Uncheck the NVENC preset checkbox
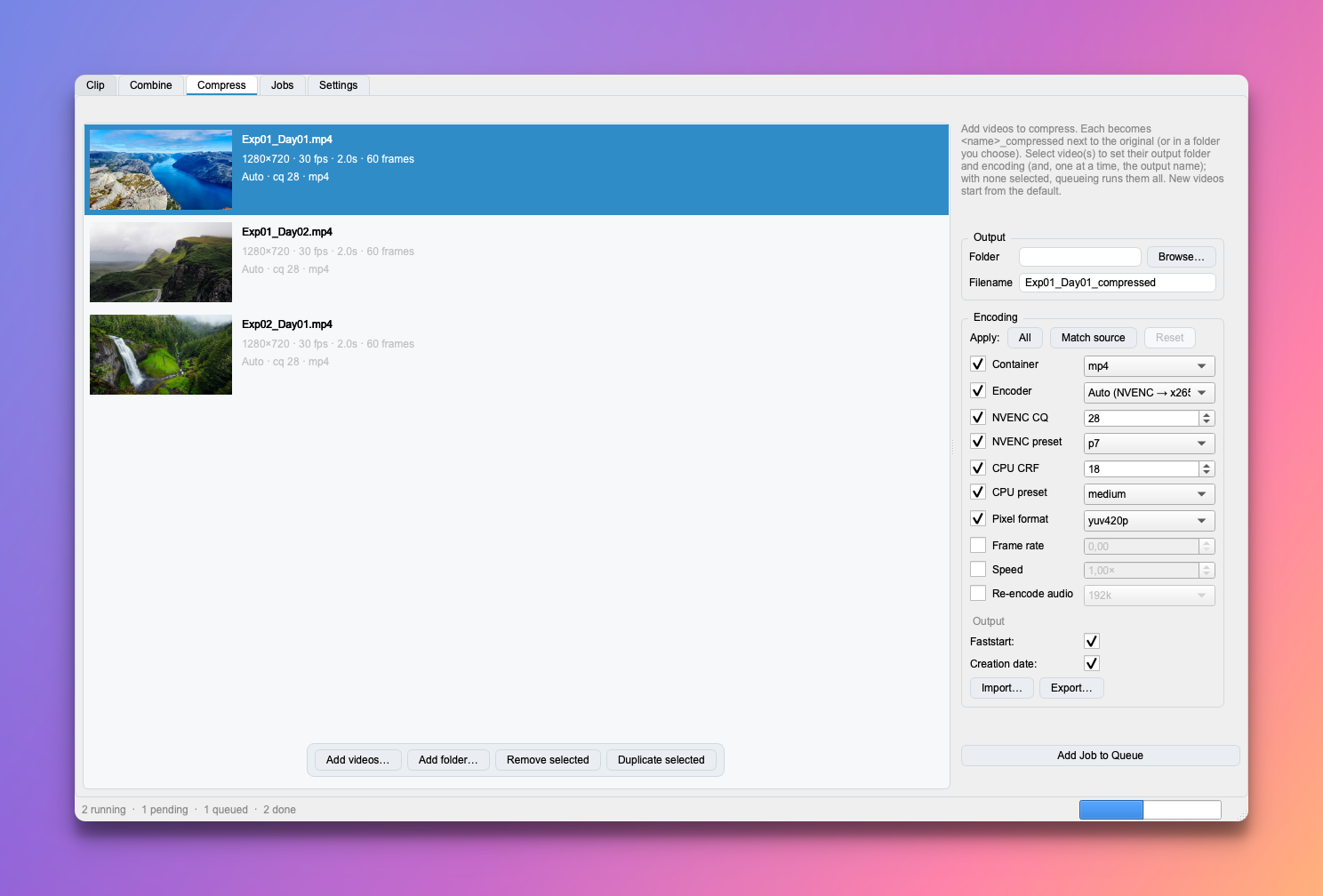The image size is (1323, 896). [978, 442]
